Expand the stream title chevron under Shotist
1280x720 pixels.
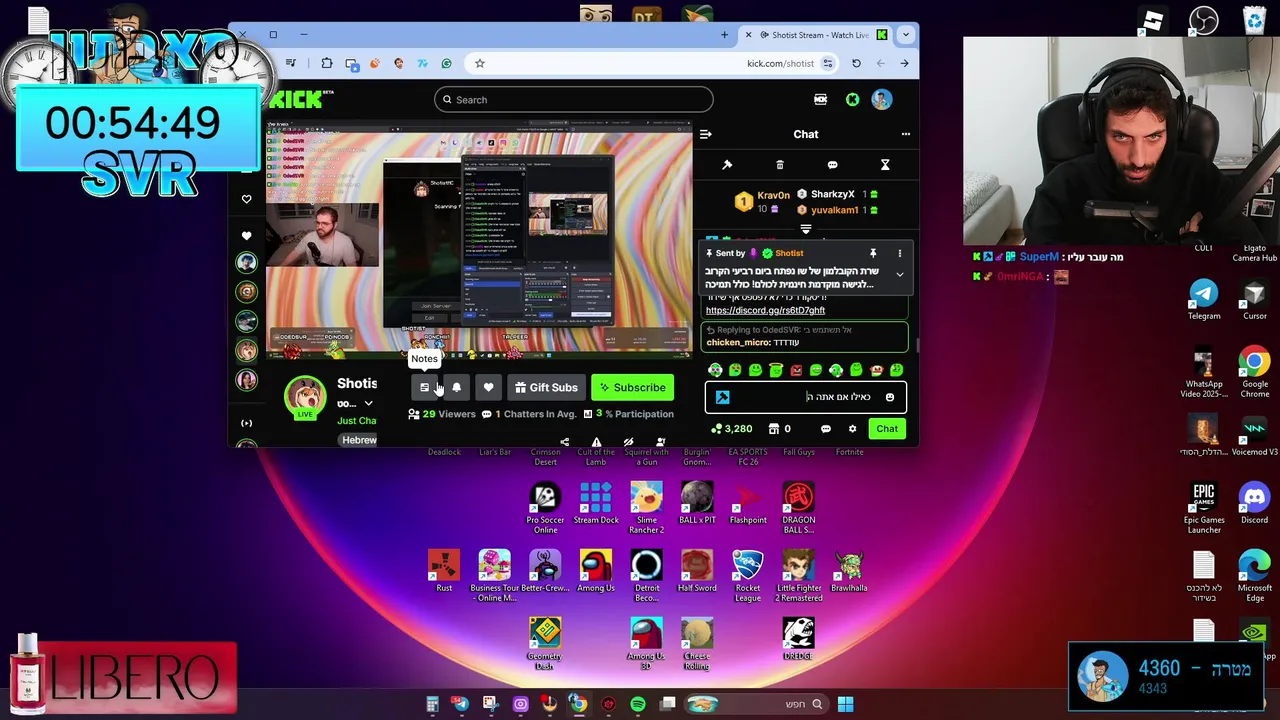(368, 404)
